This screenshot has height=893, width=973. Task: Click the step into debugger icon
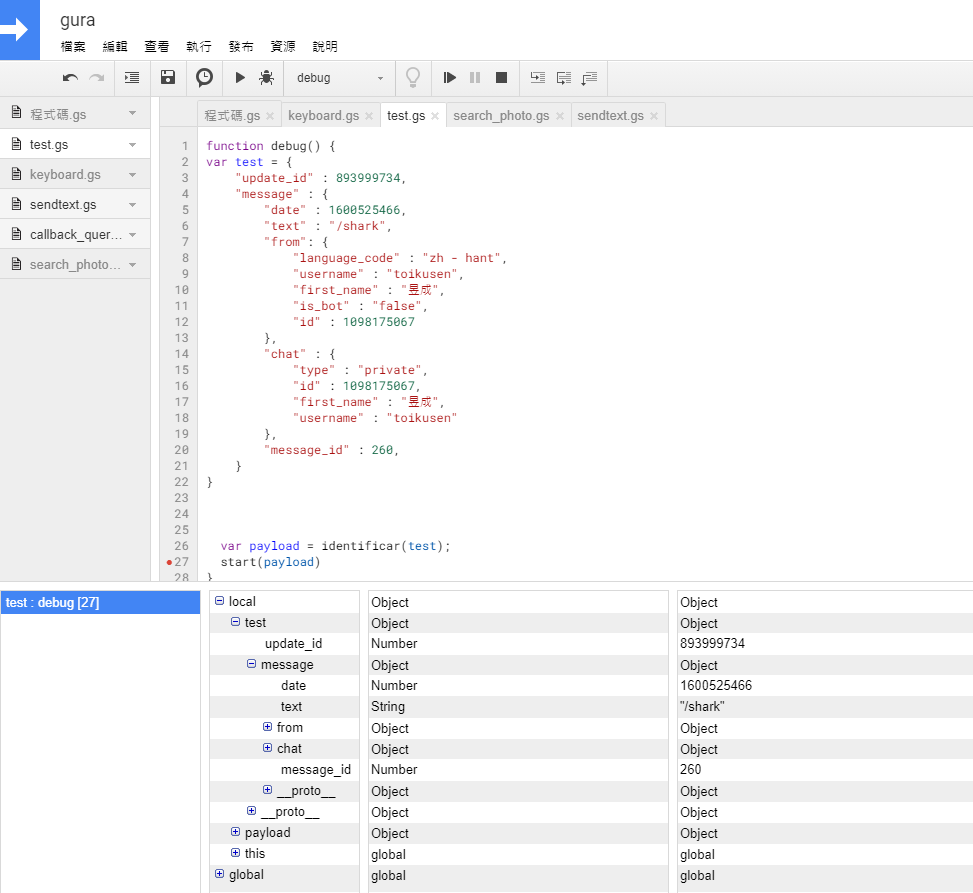point(538,77)
